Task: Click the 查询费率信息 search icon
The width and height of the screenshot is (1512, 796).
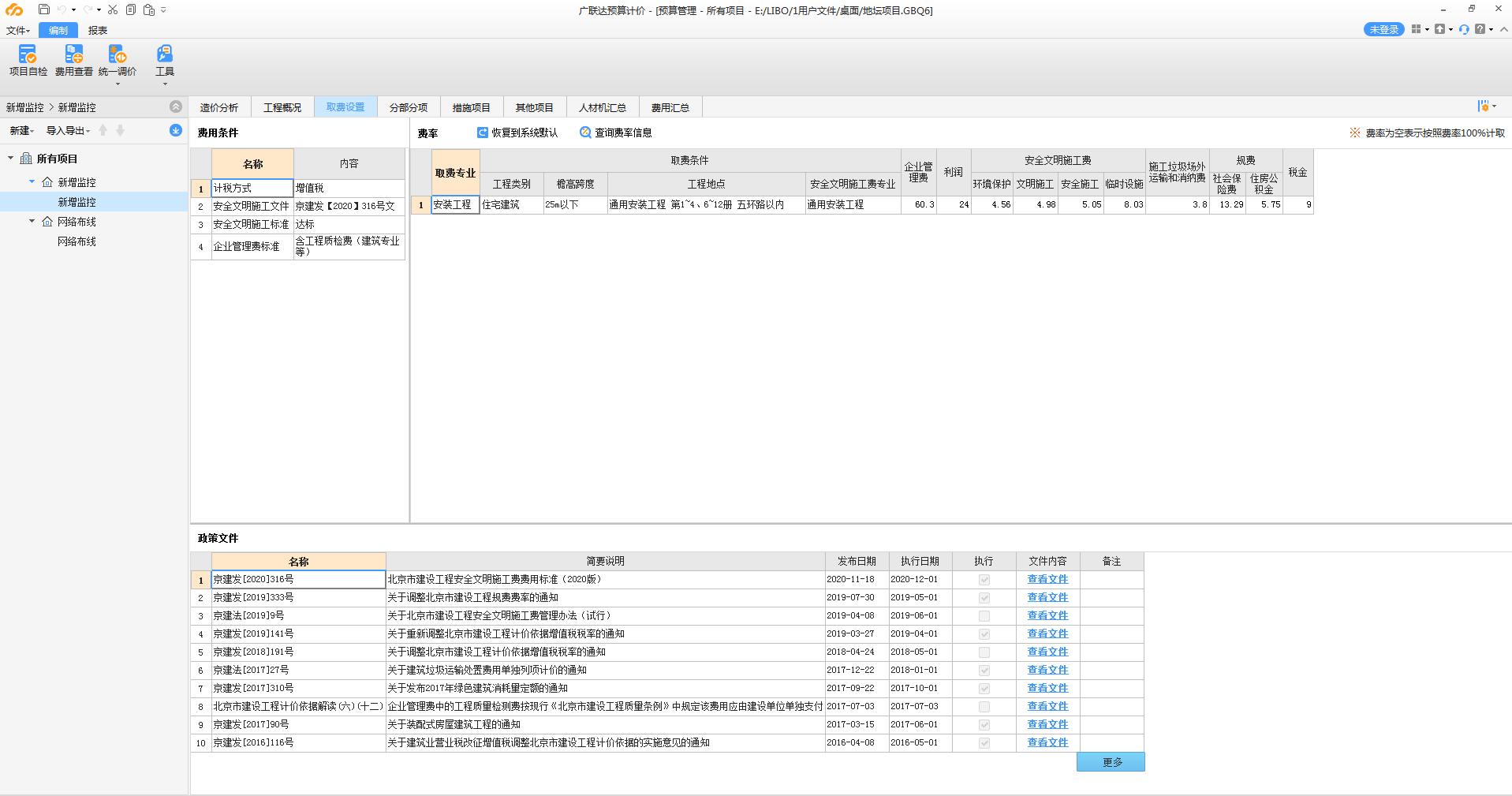Action: click(x=585, y=133)
